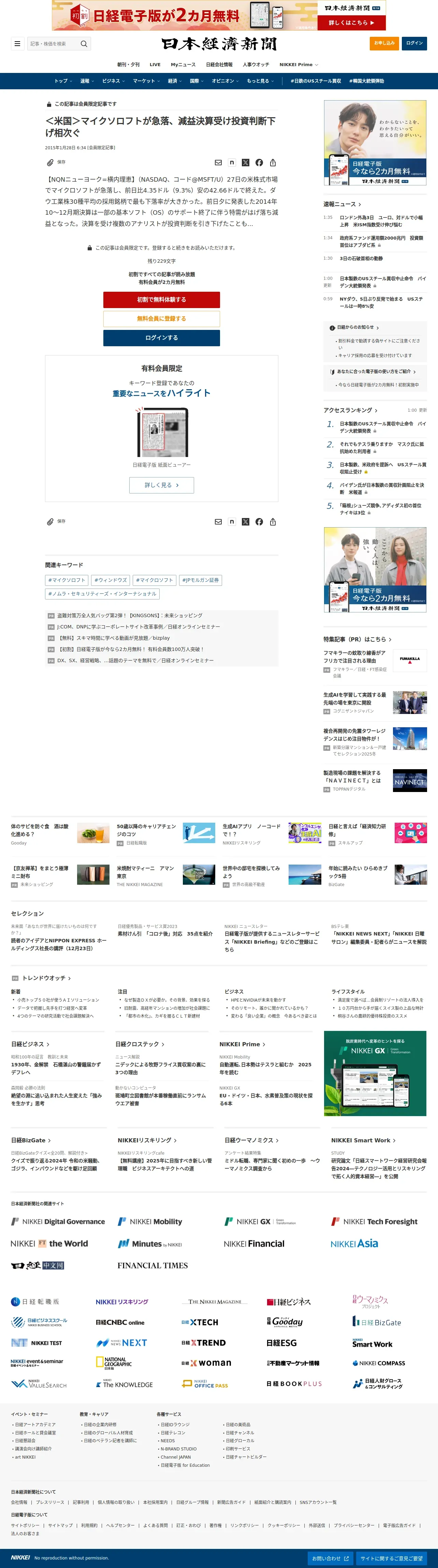Open the NIKKEI Tech Foresight logo

click(x=374, y=1222)
